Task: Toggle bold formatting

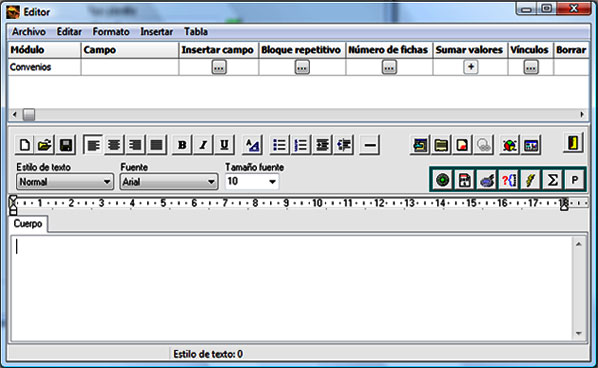Action: (x=182, y=145)
